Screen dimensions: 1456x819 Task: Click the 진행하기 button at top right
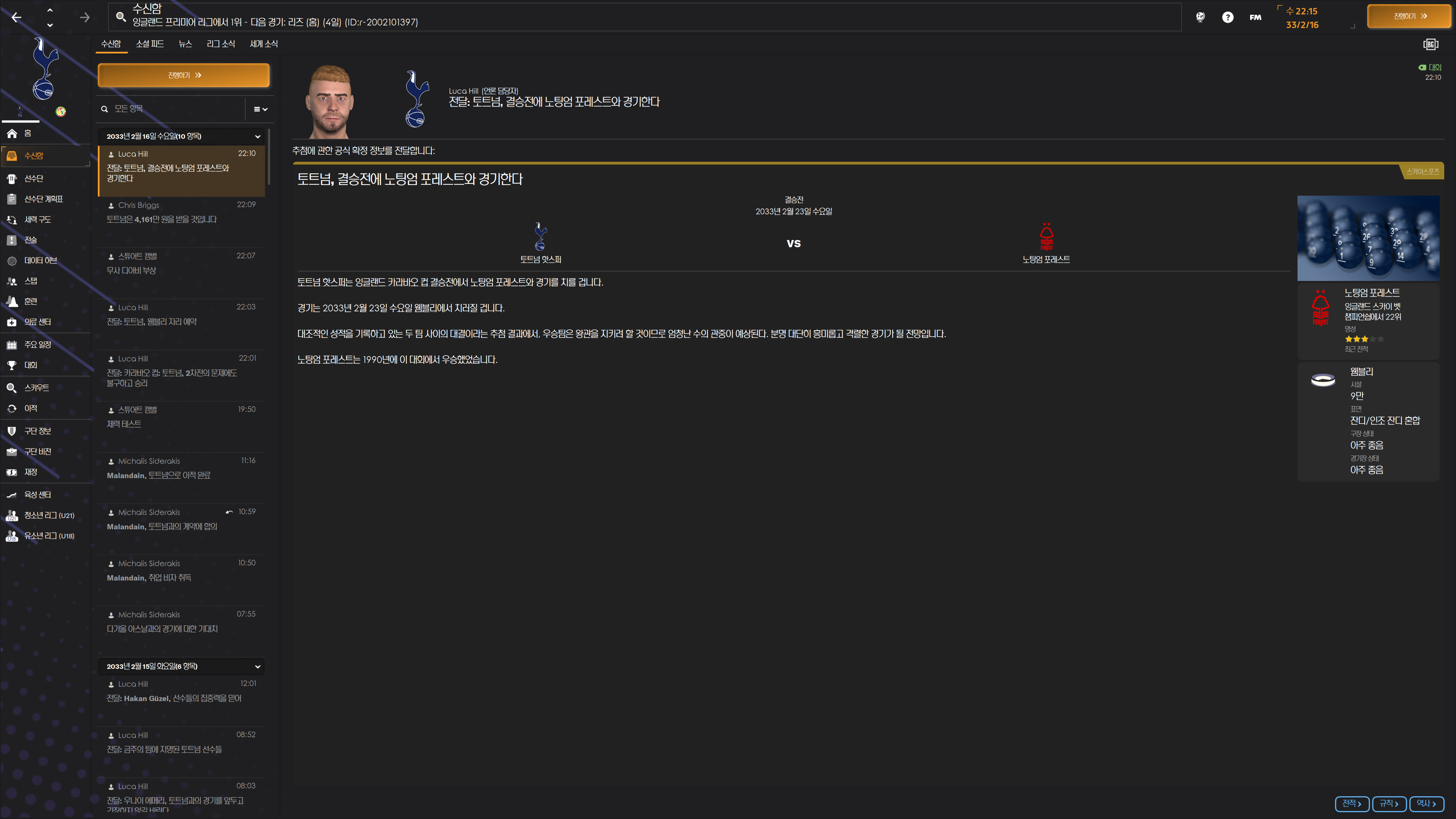tap(1409, 16)
